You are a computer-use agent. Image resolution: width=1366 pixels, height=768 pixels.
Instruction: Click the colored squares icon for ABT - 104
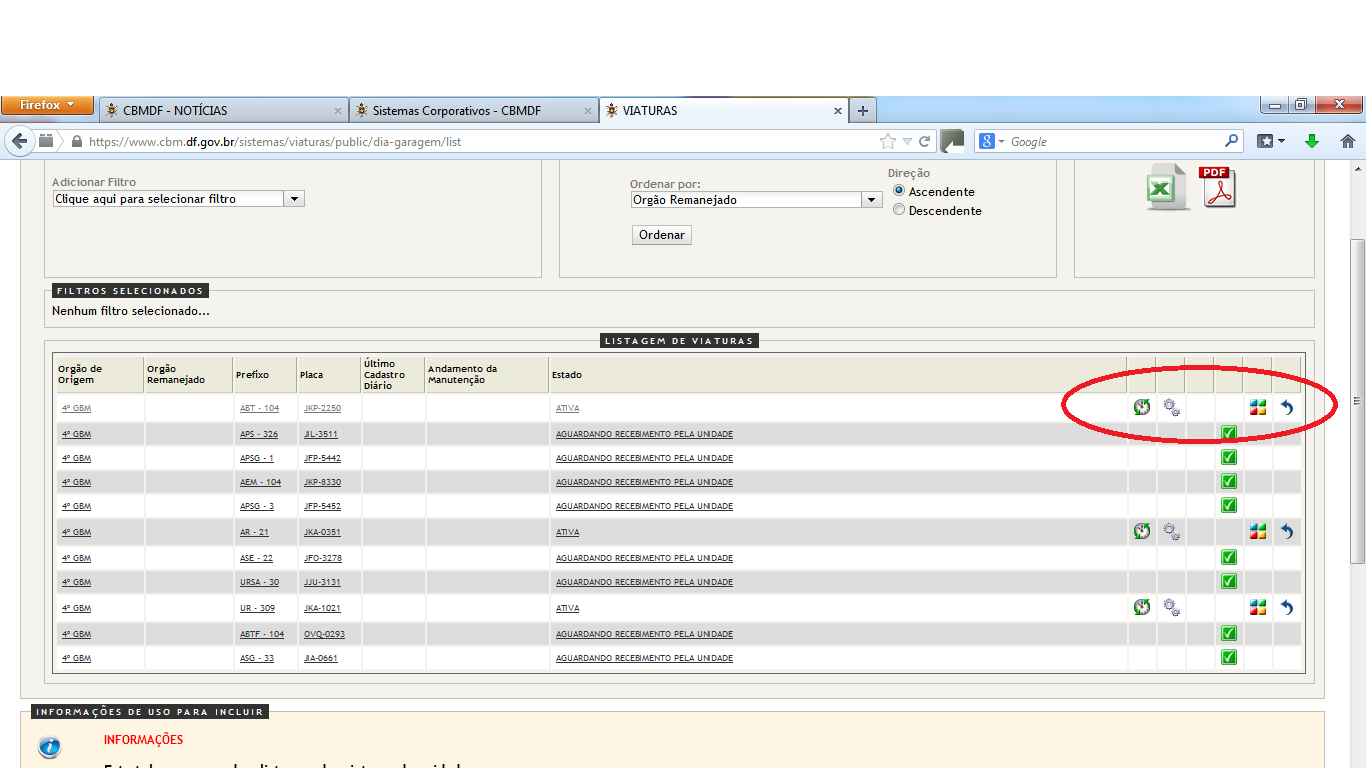(1258, 407)
